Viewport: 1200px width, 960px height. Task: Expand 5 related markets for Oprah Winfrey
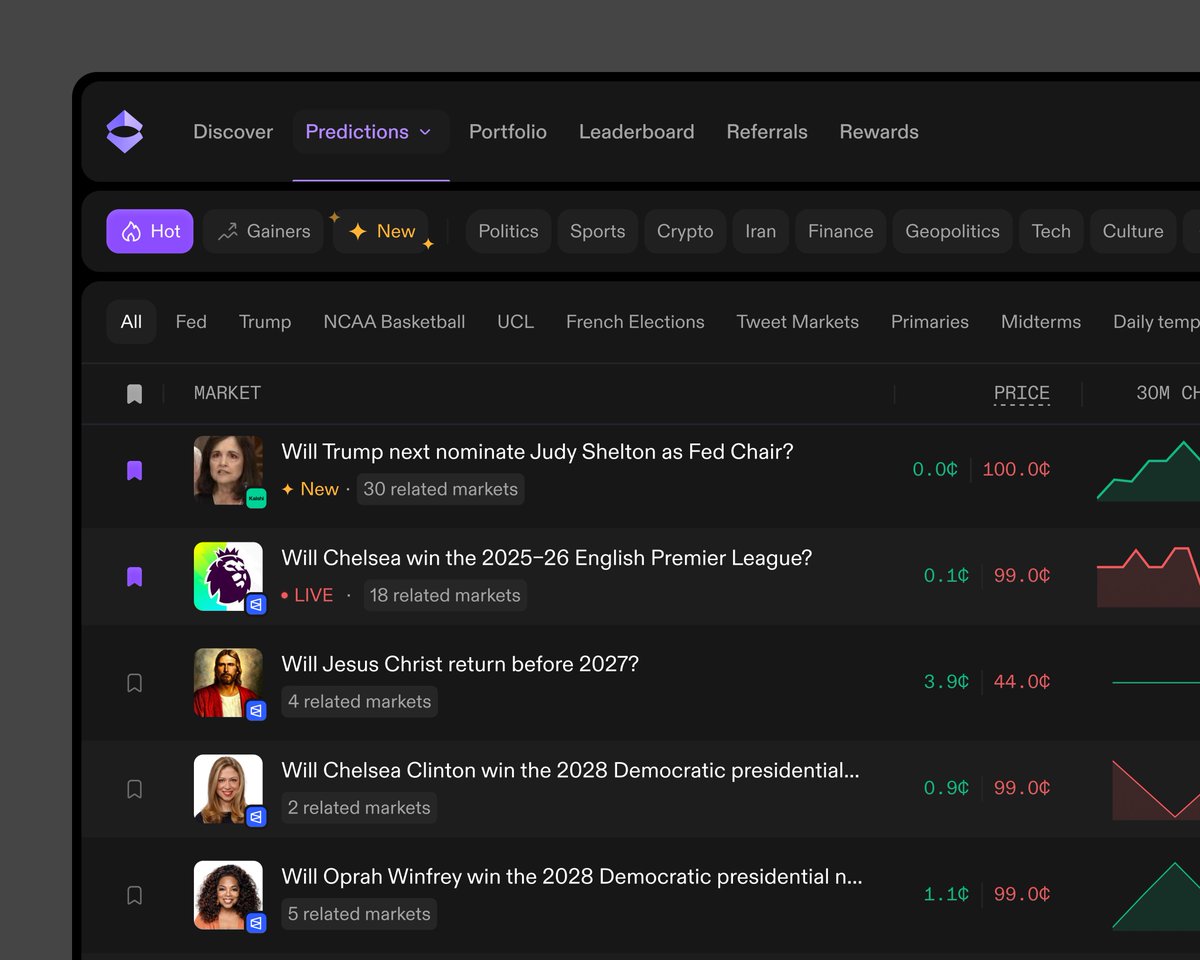pyautogui.click(x=359, y=914)
